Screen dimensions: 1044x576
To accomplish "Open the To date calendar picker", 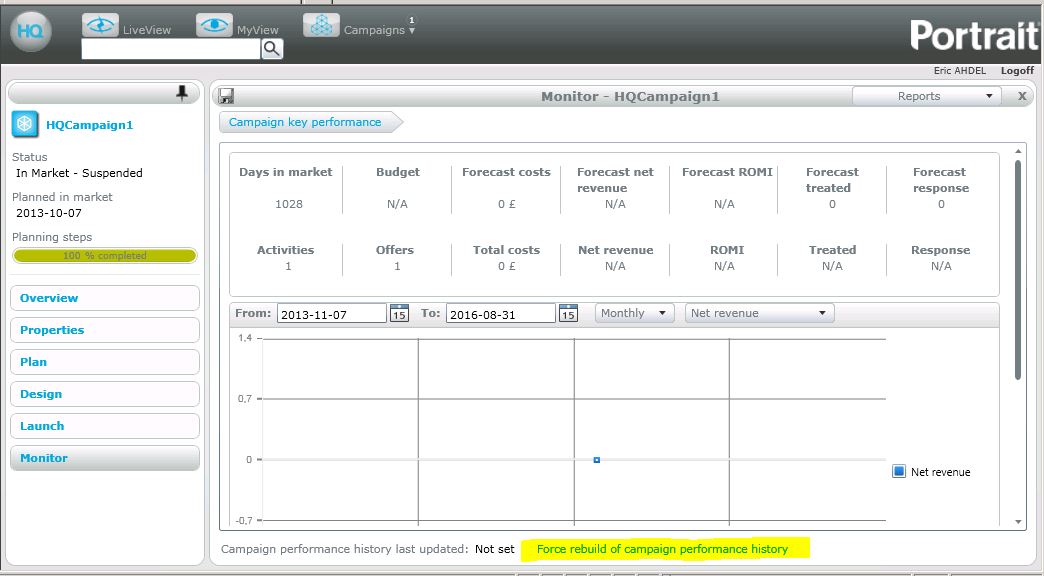I will click(568, 313).
